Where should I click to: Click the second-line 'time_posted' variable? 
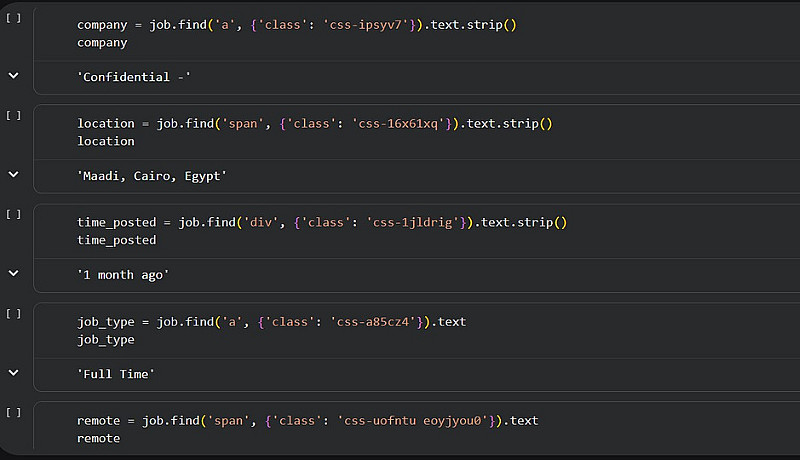coord(116,241)
